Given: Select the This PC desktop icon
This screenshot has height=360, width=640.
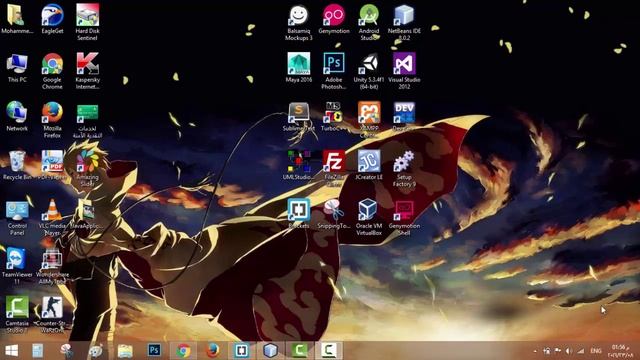Looking at the screenshot, I should click(x=17, y=68).
